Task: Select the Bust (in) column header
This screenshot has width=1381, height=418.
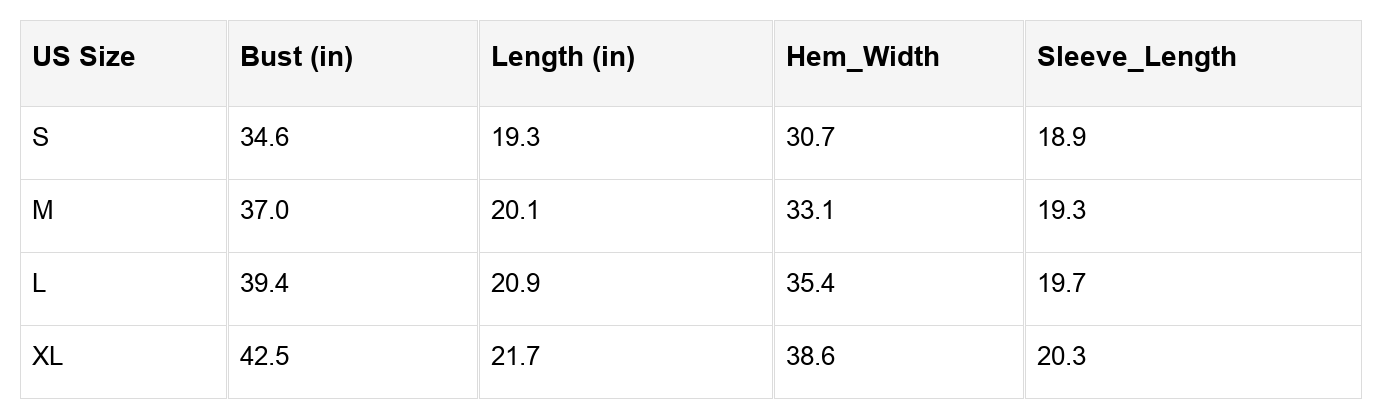Action: coord(296,57)
